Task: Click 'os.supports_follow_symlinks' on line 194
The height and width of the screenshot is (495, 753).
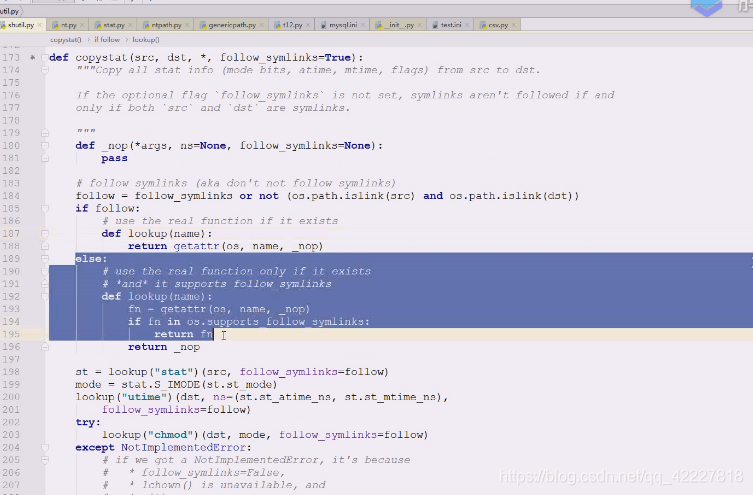Action: (x=278, y=322)
